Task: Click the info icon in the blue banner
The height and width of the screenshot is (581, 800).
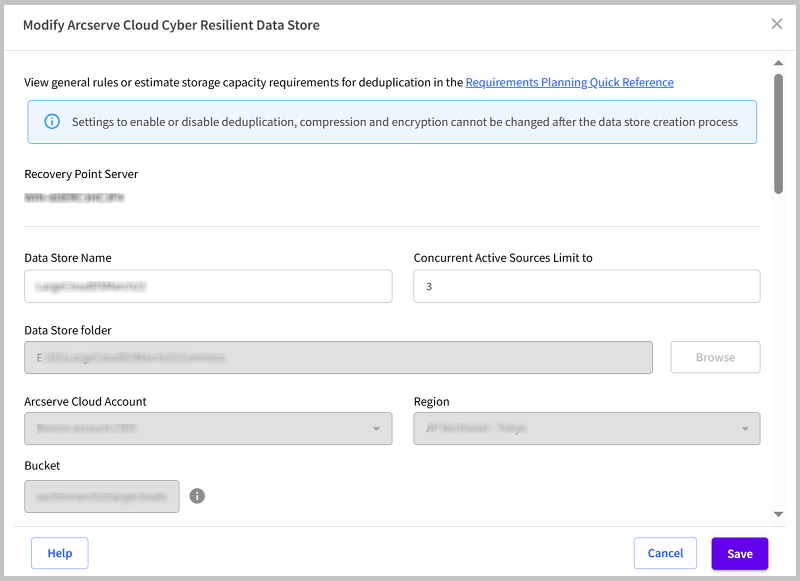Action: [52, 122]
